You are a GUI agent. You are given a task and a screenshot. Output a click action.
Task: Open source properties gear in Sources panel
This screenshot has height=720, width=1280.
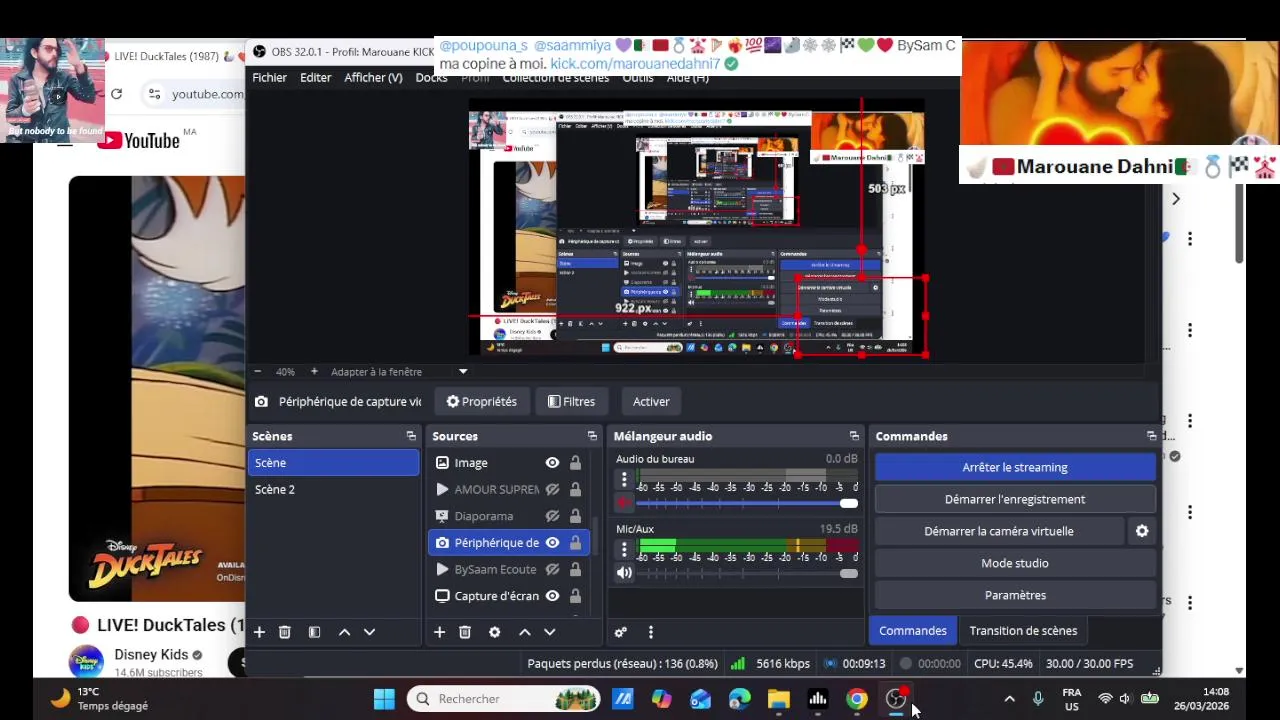pos(494,632)
